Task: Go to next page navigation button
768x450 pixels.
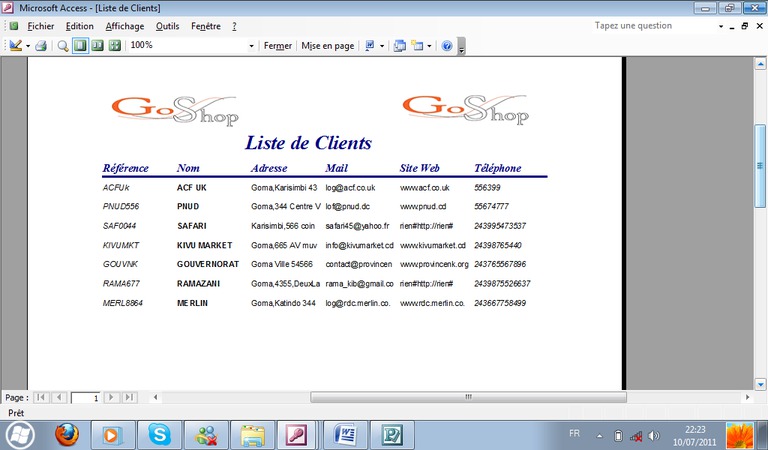Action: 111,397
